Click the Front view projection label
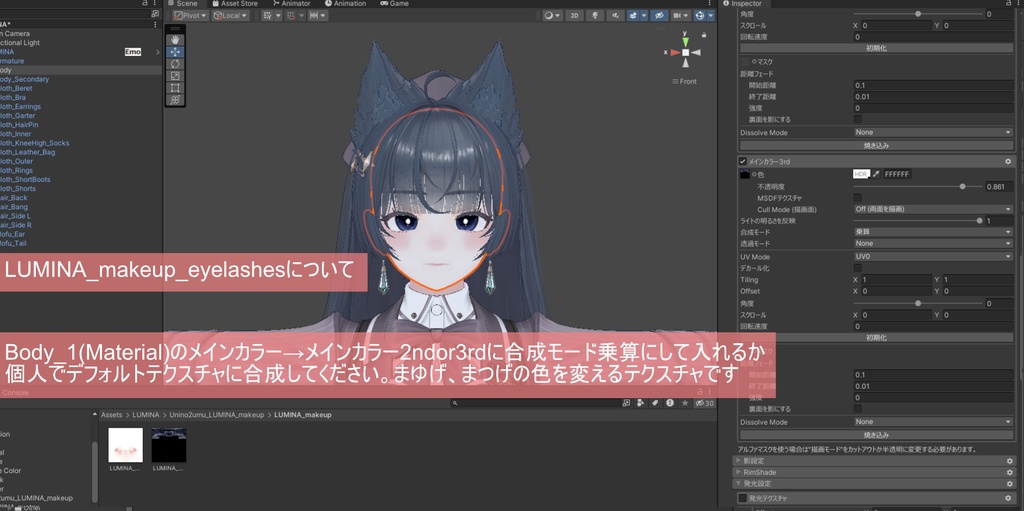1024x511 pixels. click(x=684, y=82)
